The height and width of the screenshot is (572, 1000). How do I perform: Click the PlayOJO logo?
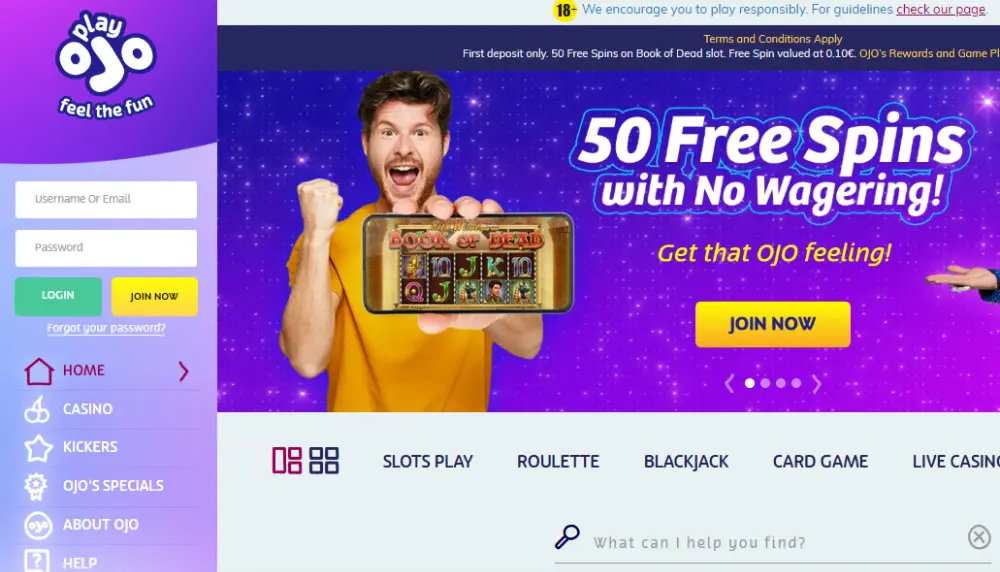(106, 64)
